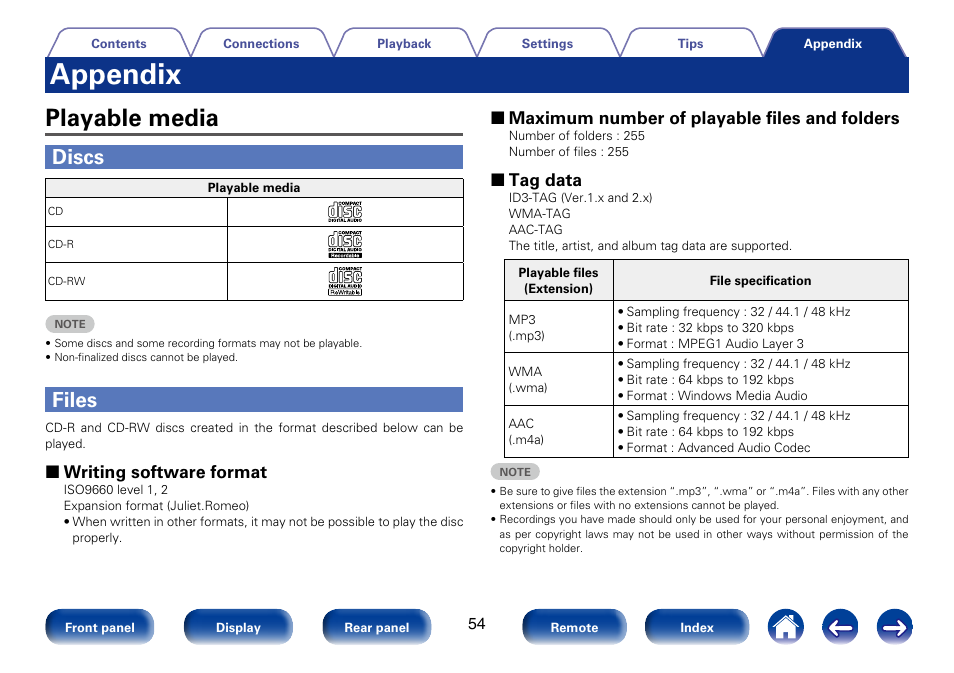The height and width of the screenshot is (673, 954).
Task: Click the Playable media heading
Action: (x=132, y=118)
